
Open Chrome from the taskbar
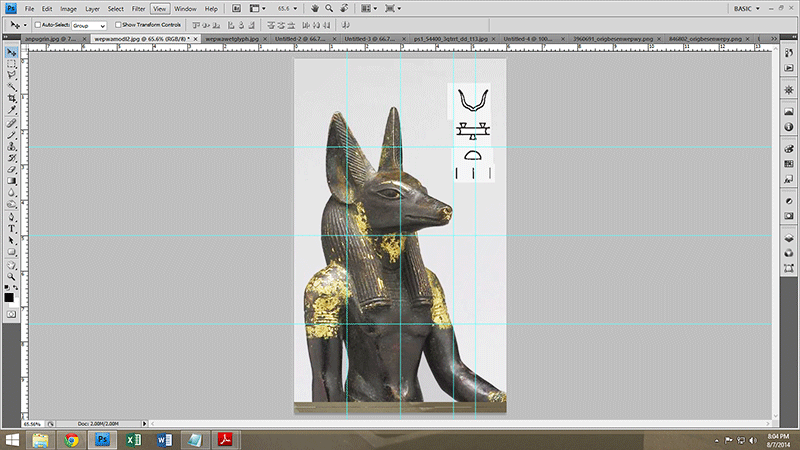(x=71, y=439)
